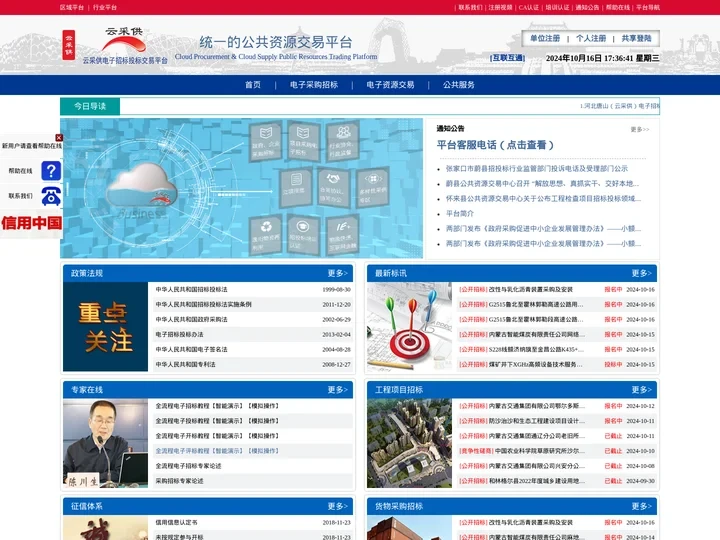The image size is (720, 540).
Task: Open 平台客服电话（点击查看）headline
Action: tap(495, 145)
